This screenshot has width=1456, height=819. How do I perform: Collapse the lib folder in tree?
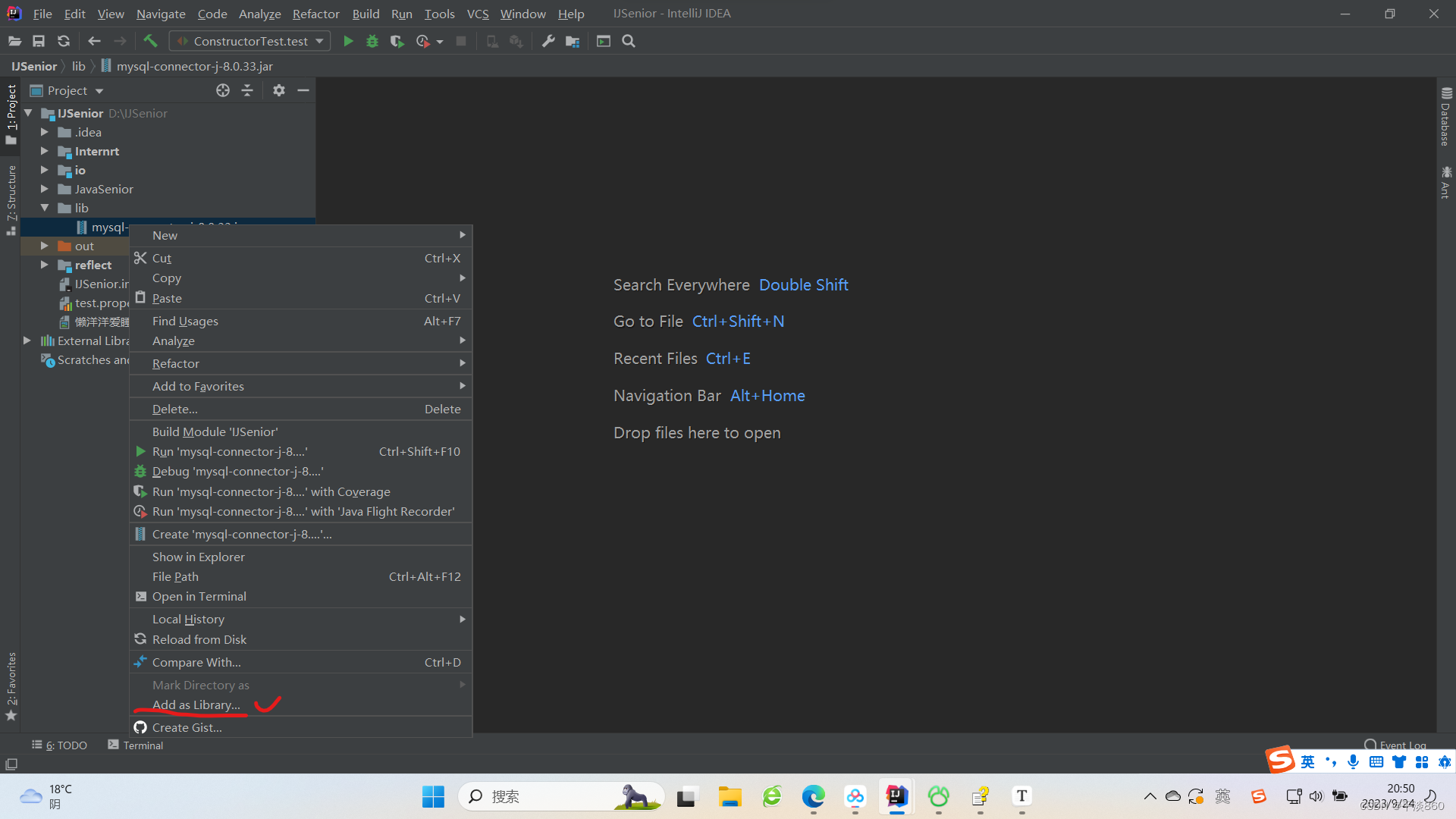(x=45, y=208)
